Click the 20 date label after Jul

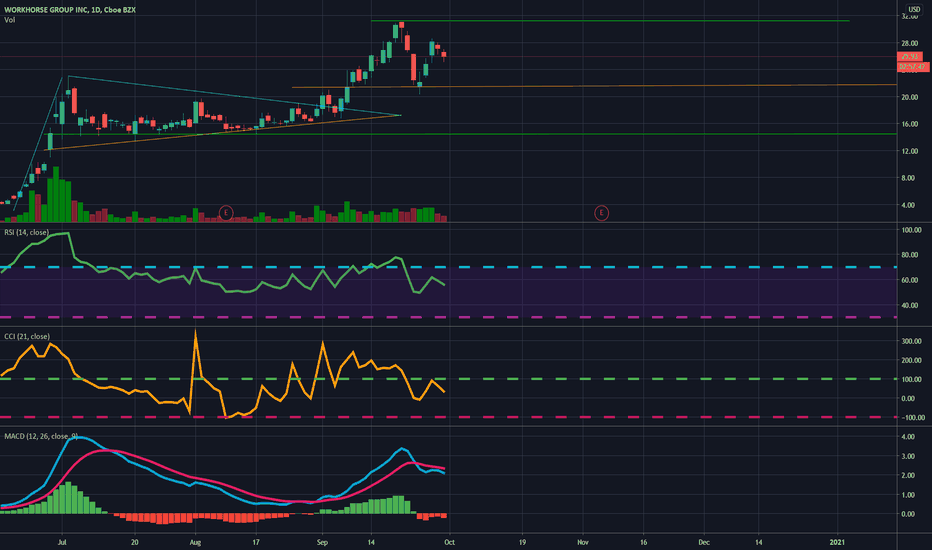click(134, 542)
